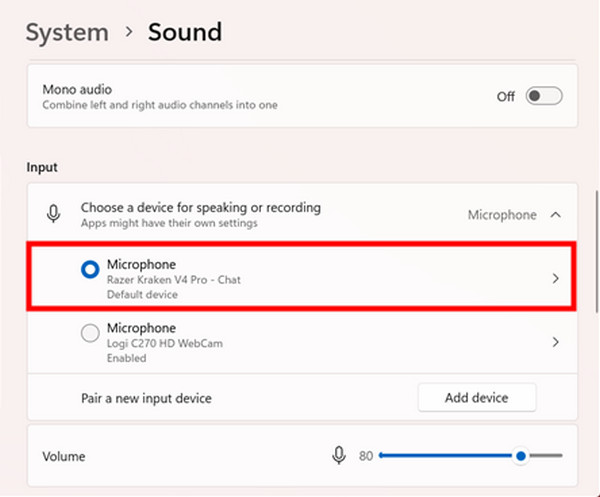600x497 pixels.
Task: Click the Sound page title
Action: point(185,32)
